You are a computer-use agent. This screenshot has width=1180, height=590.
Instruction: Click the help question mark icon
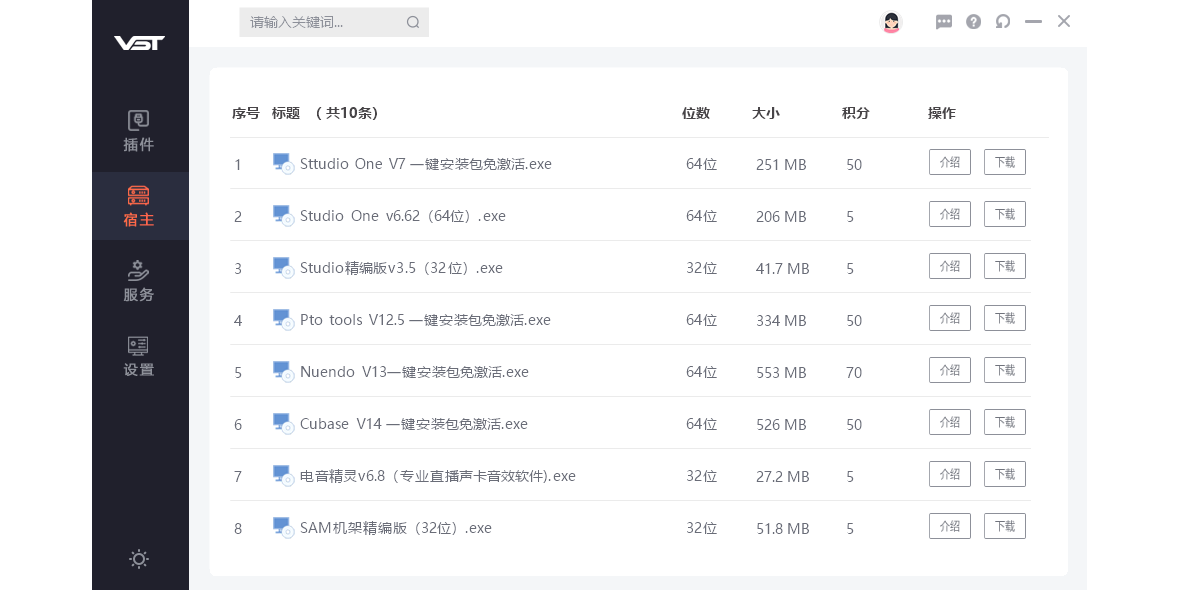pyautogui.click(x=973, y=22)
